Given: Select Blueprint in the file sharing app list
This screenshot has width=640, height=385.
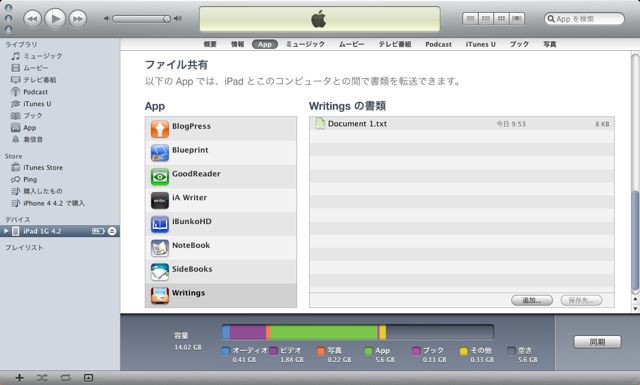Looking at the screenshot, I should tap(221, 152).
